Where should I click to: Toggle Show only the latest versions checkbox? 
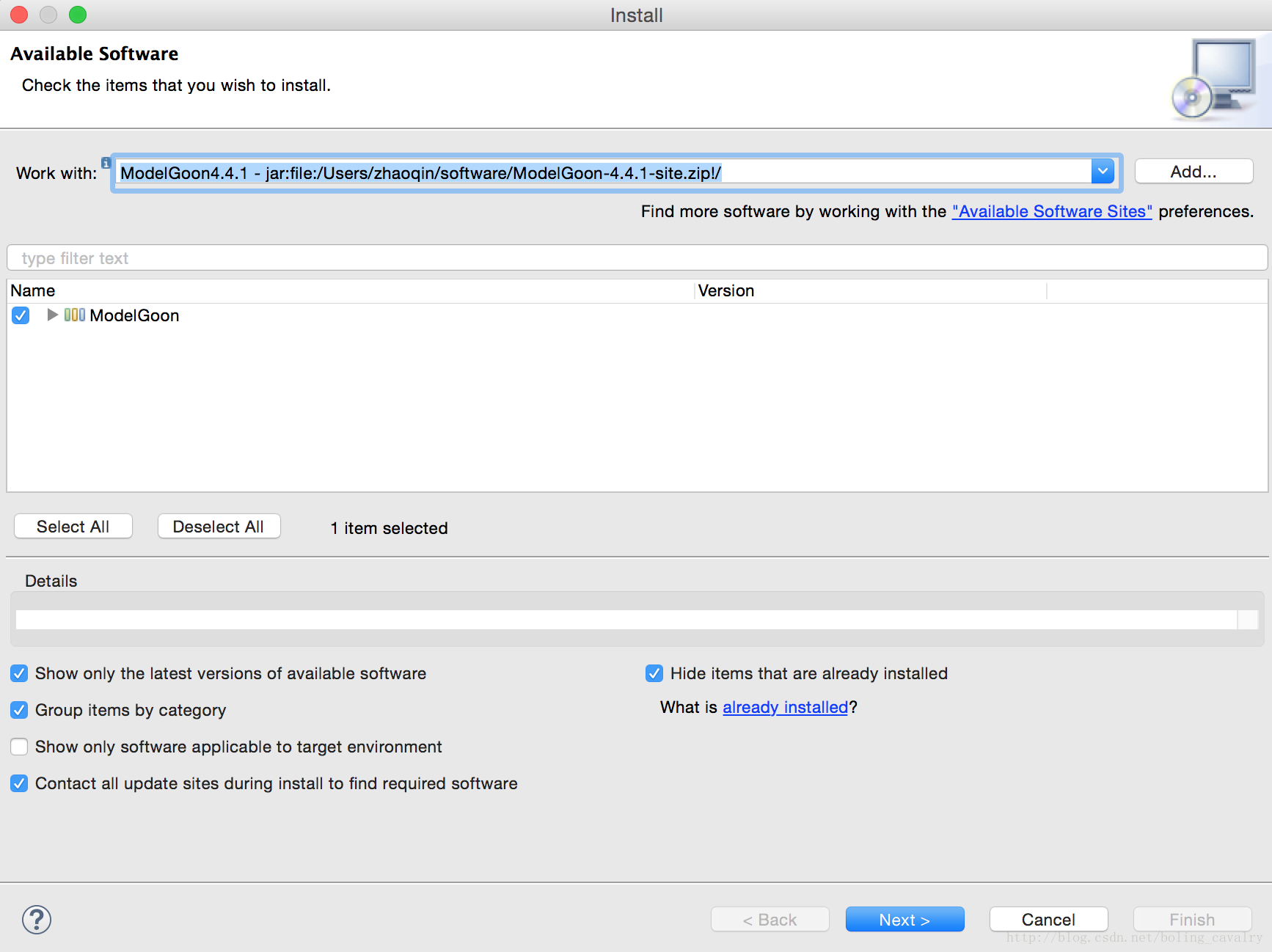coord(19,673)
